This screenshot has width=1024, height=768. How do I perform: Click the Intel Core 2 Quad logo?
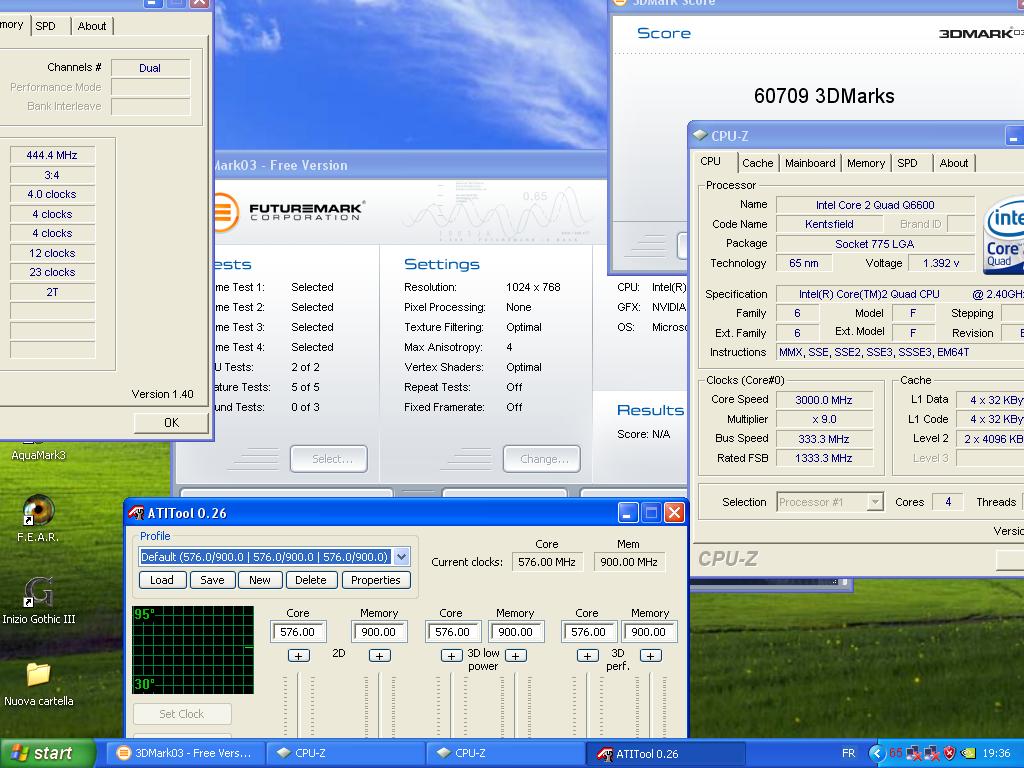coord(1004,234)
